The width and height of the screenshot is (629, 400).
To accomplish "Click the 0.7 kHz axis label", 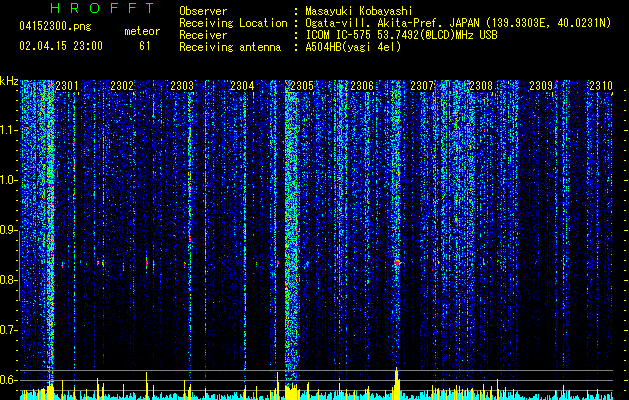I will pyautogui.click(x=9, y=330).
